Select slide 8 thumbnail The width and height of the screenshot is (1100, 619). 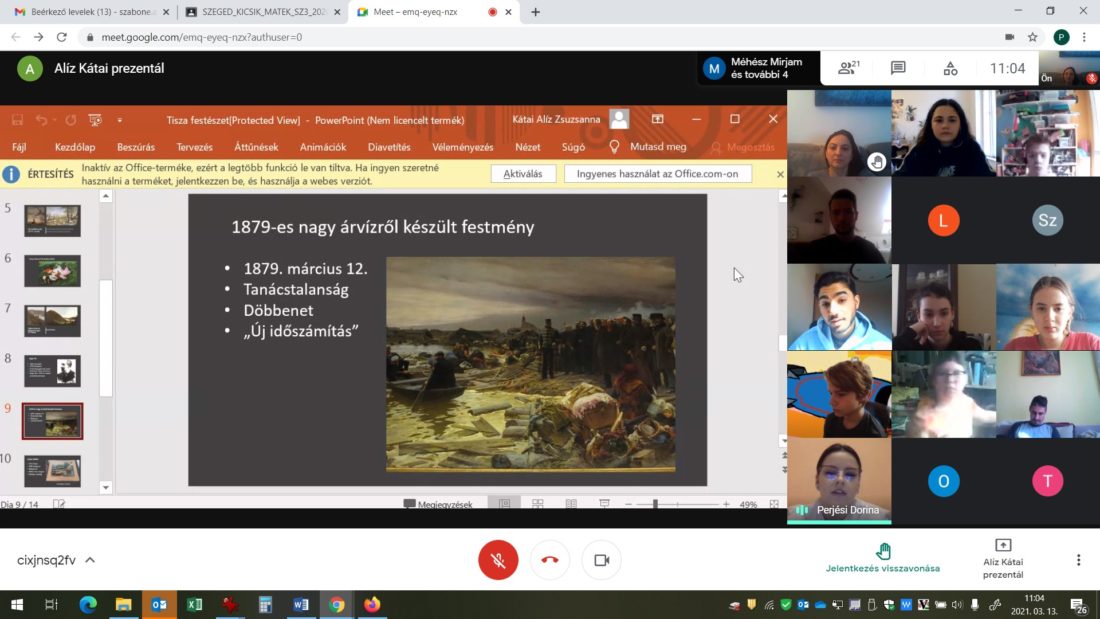coord(53,371)
